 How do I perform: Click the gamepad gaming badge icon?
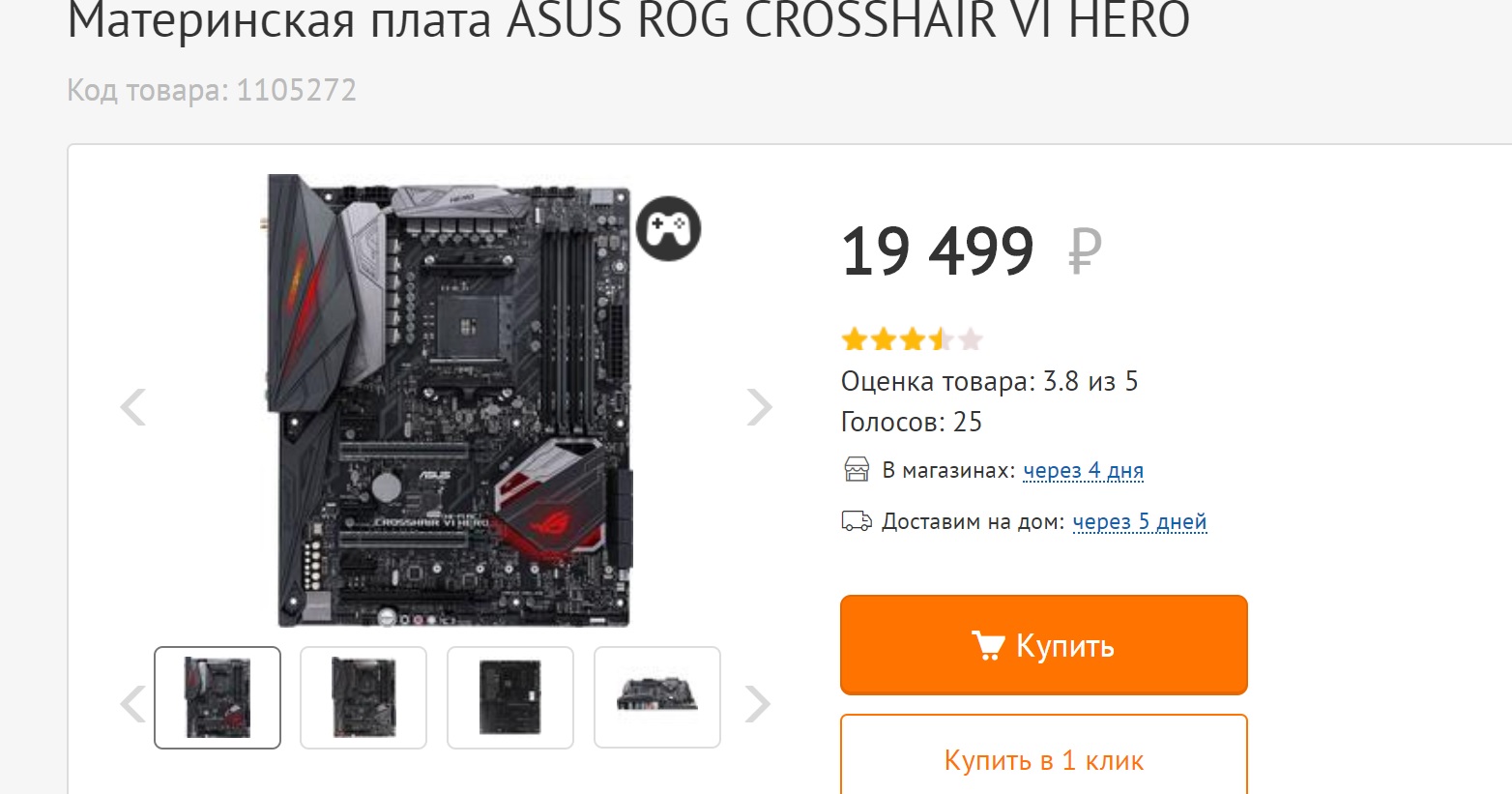click(x=669, y=228)
